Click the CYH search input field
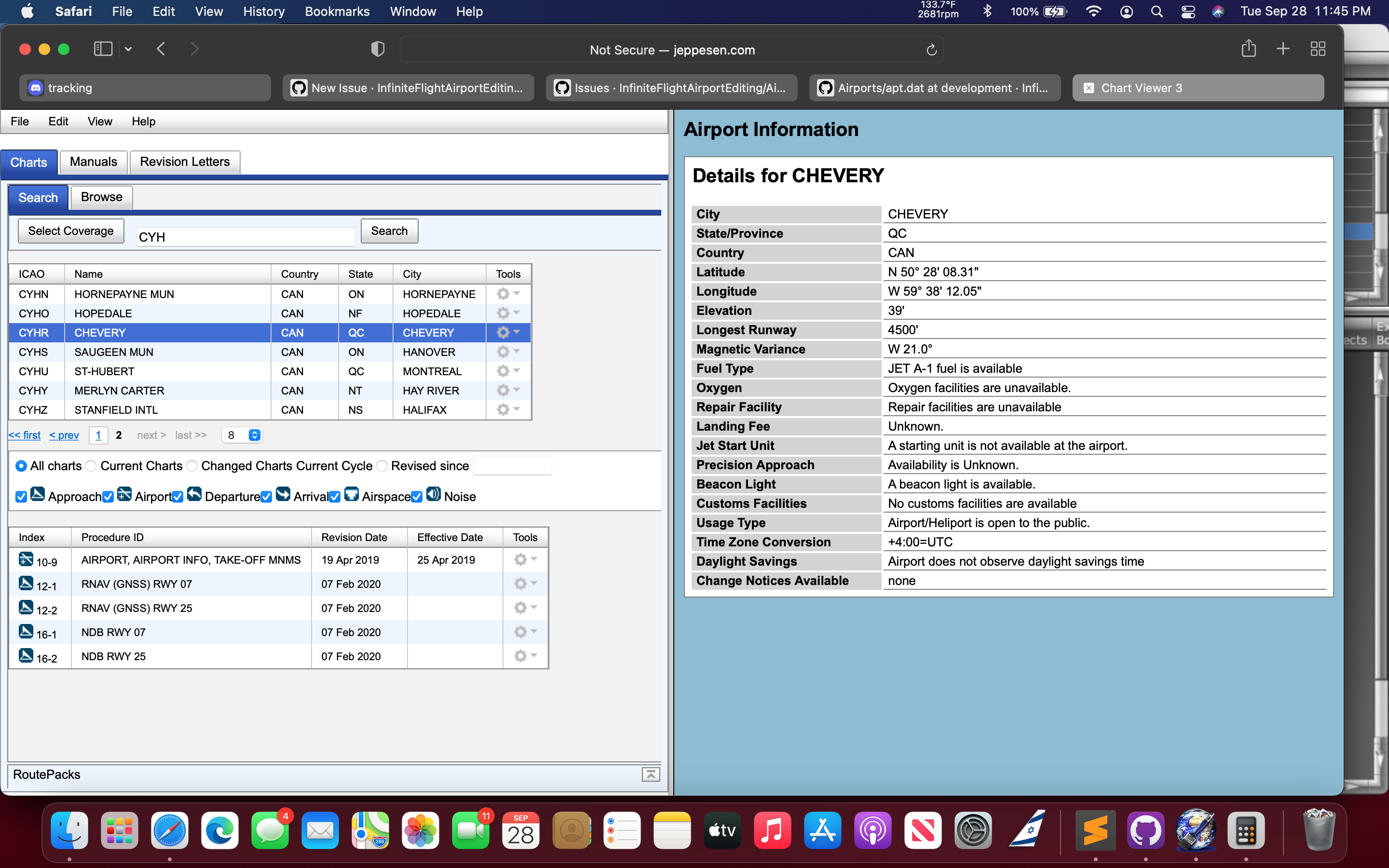 (x=245, y=237)
